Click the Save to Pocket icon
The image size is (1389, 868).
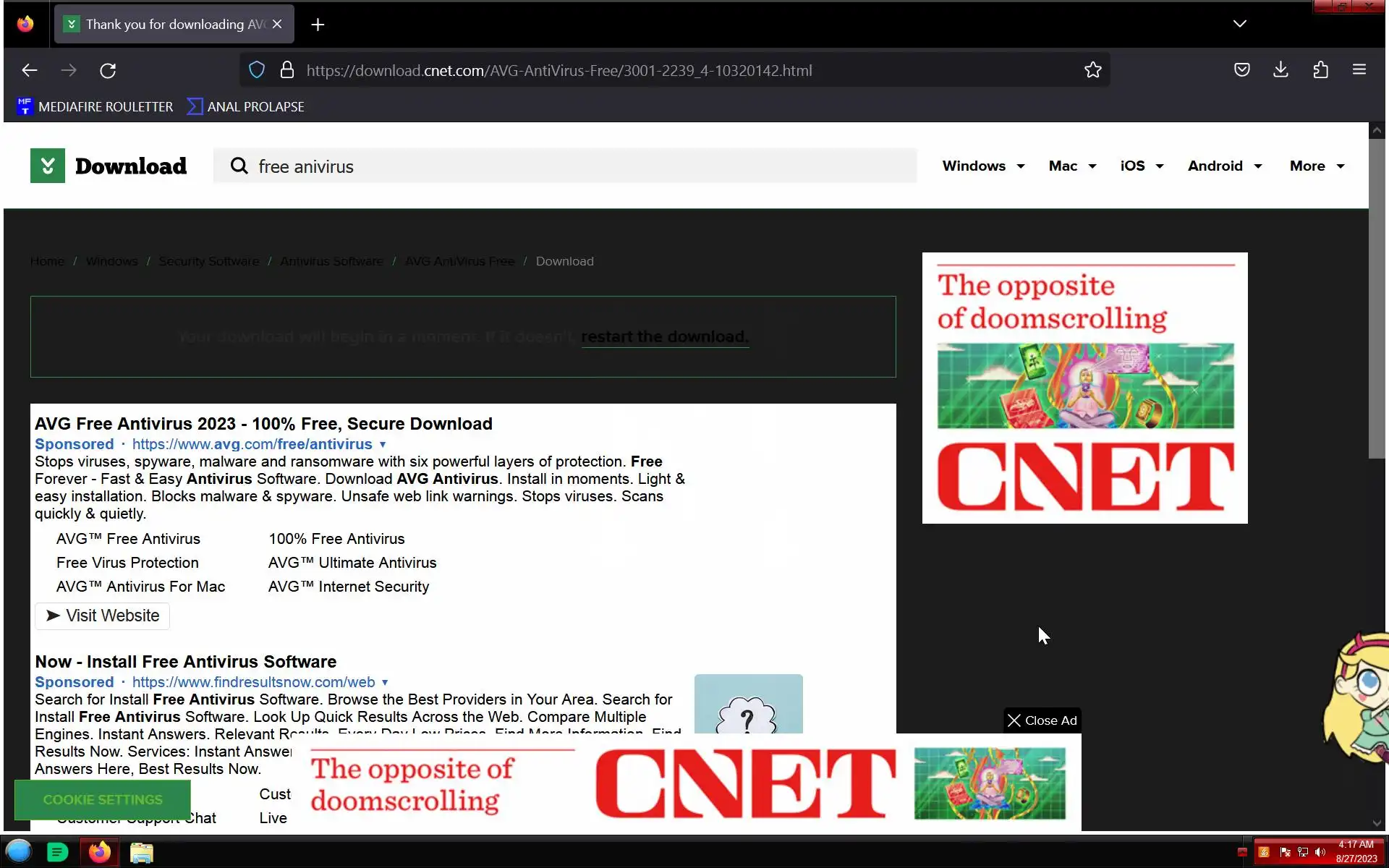pyautogui.click(x=1241, y=70)
